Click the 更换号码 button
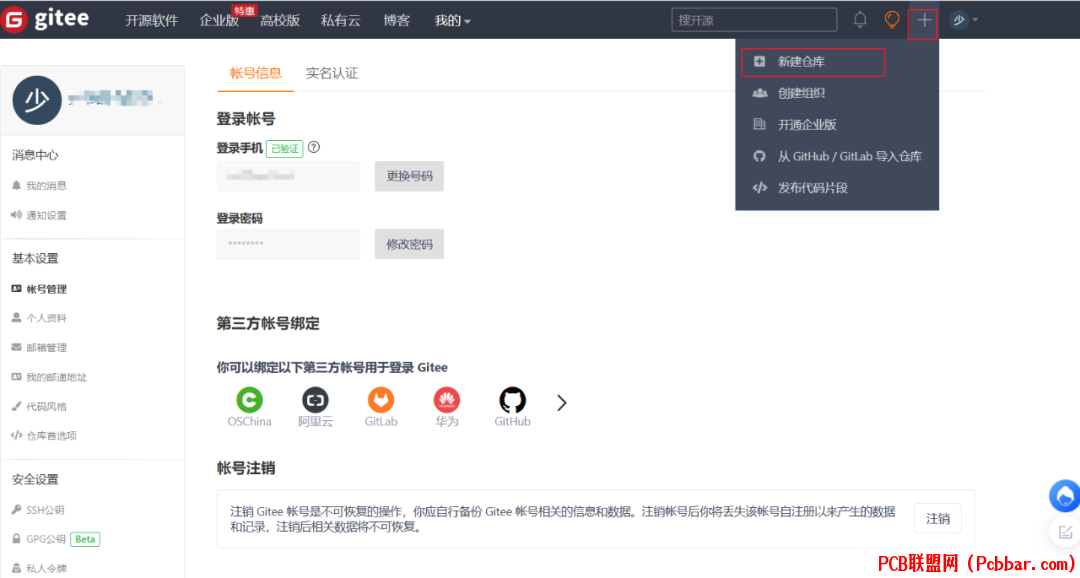 click(x=409, y=176)
